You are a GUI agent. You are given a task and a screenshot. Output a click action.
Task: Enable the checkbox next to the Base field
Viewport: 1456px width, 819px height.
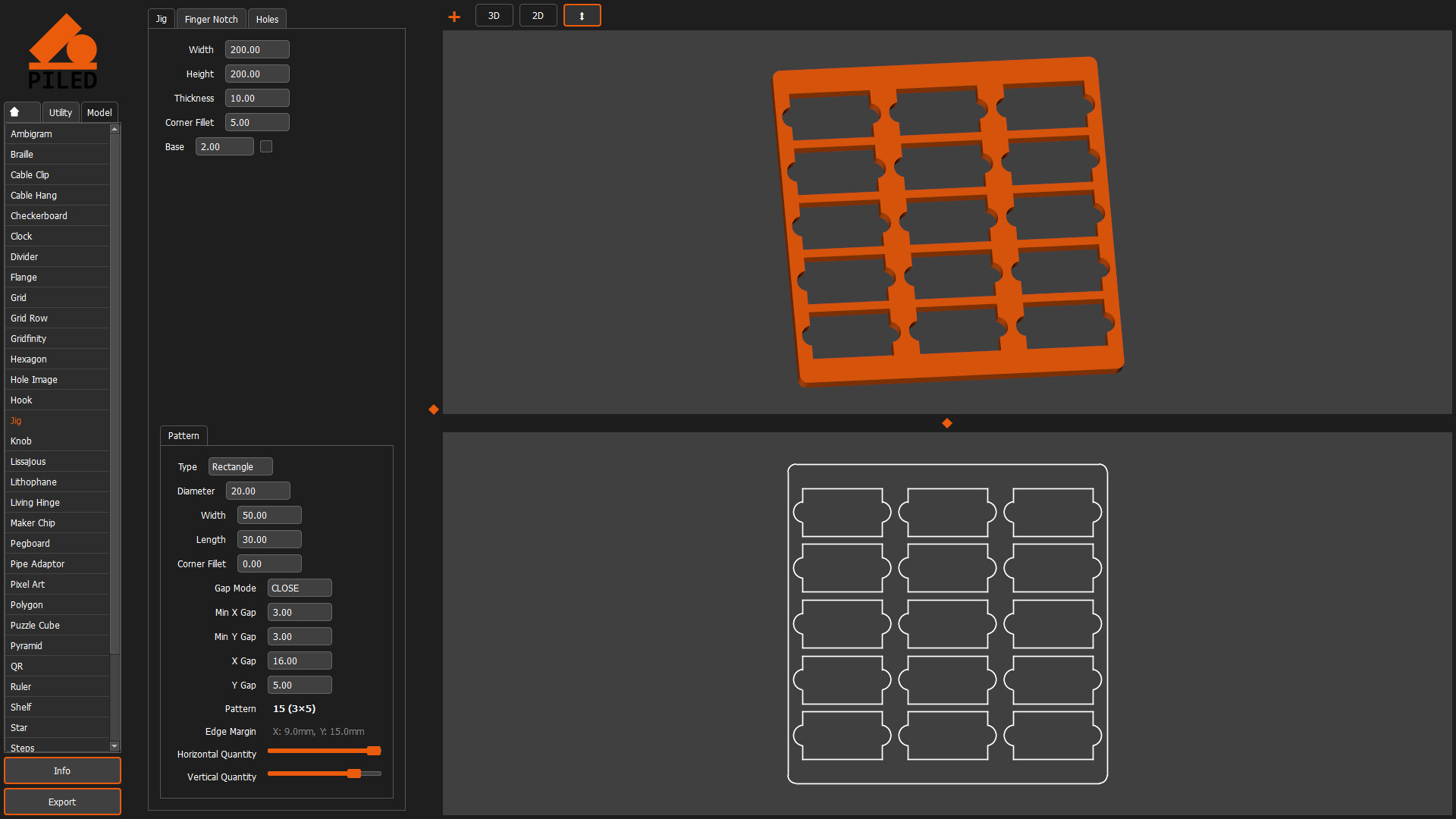click(265, 146)
